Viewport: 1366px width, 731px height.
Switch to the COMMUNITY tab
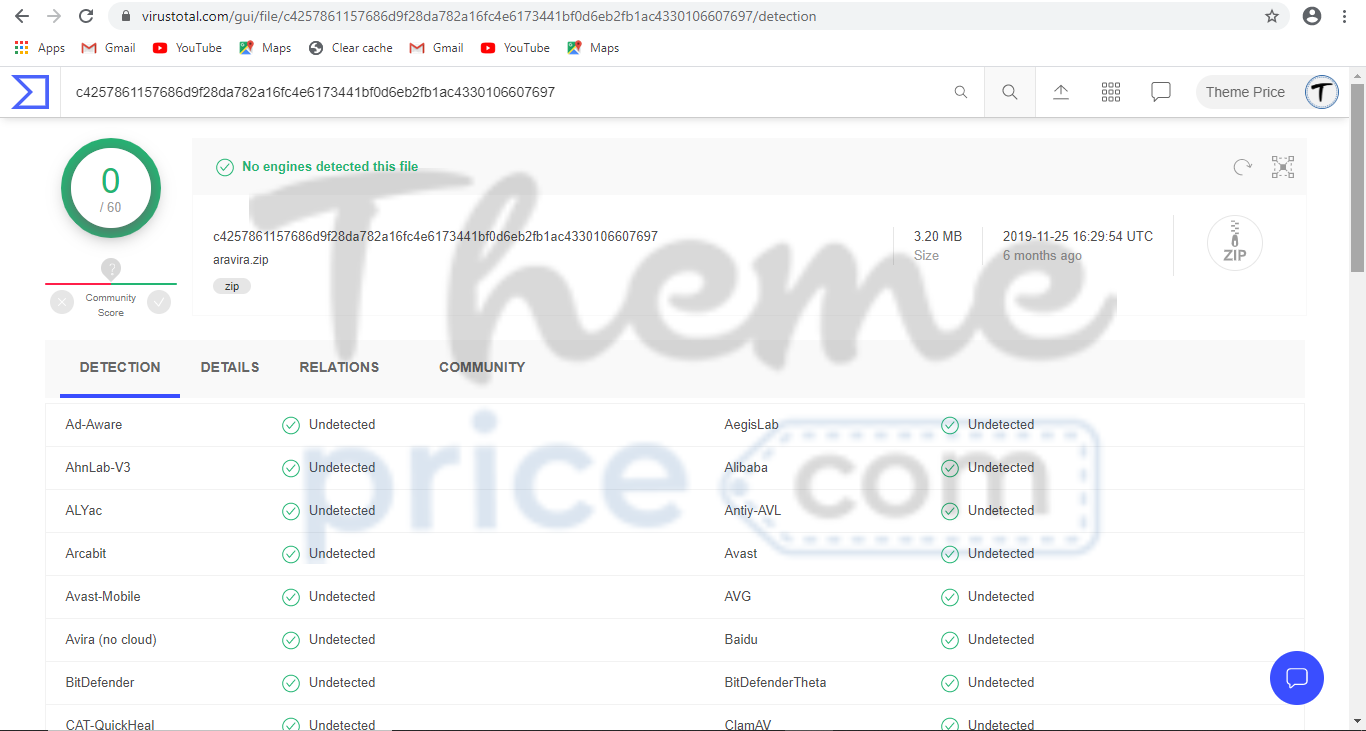(x=482, y=367)
